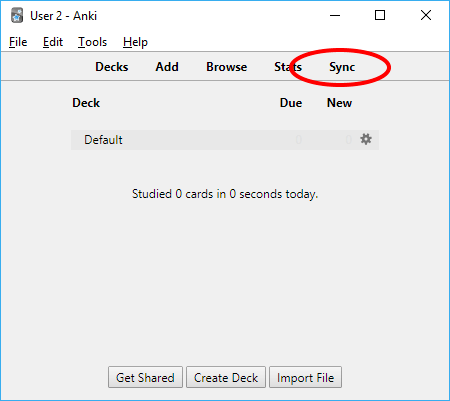Open the Stats view

click(x=288, y=67)
